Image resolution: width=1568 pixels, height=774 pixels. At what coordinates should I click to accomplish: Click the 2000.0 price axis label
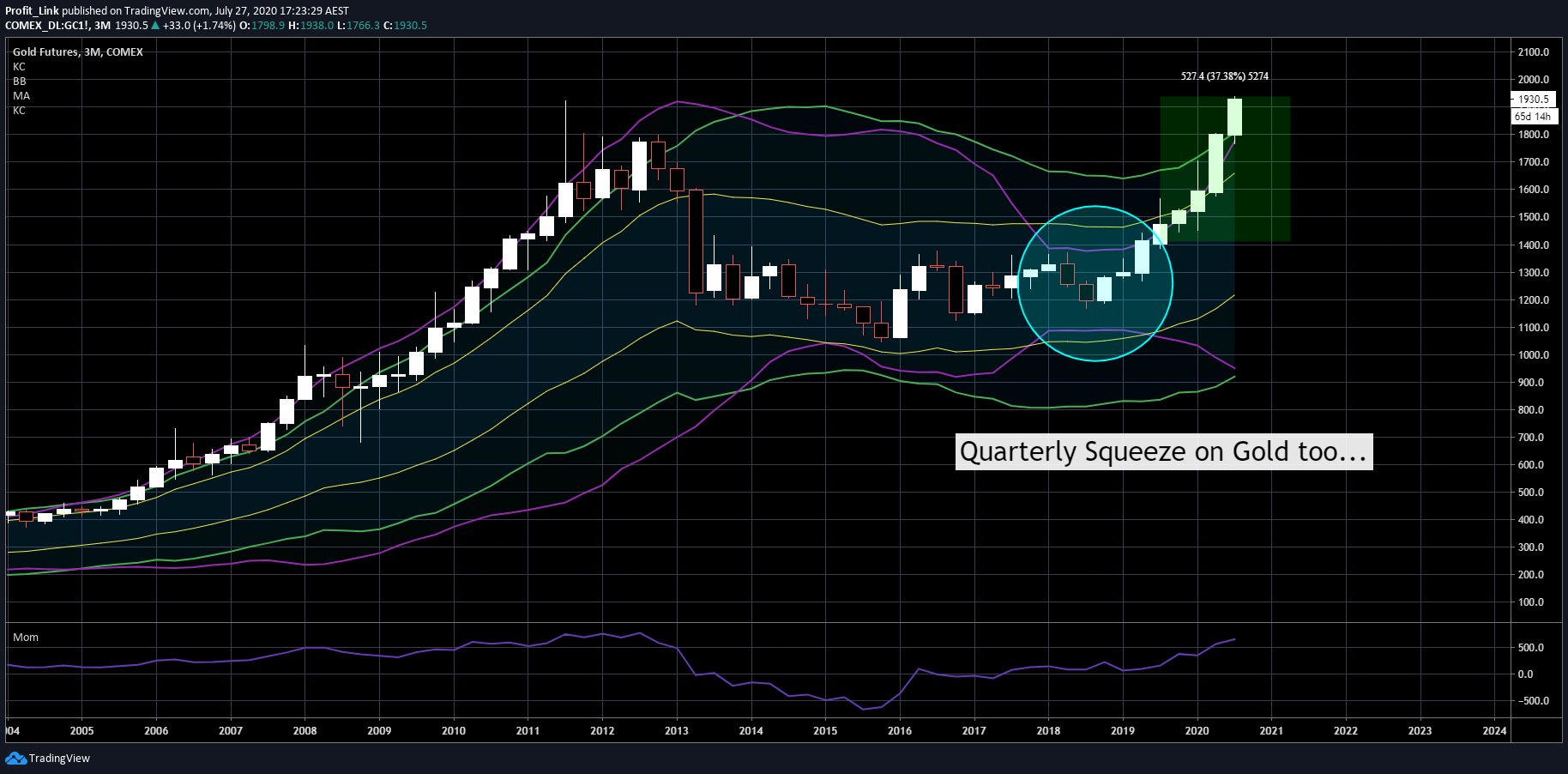point(1533,80)
